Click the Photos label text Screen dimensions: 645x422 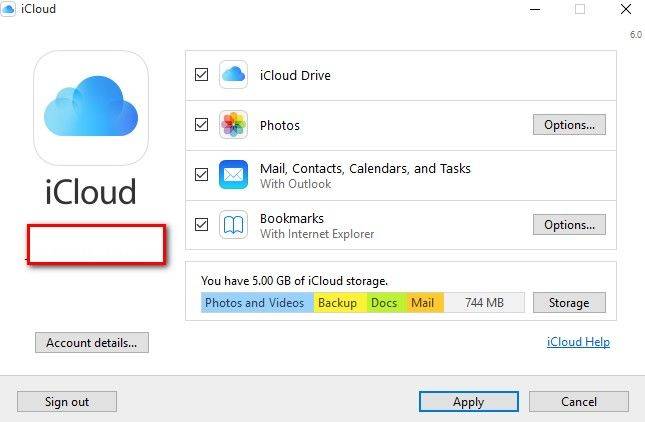point(280,125)
